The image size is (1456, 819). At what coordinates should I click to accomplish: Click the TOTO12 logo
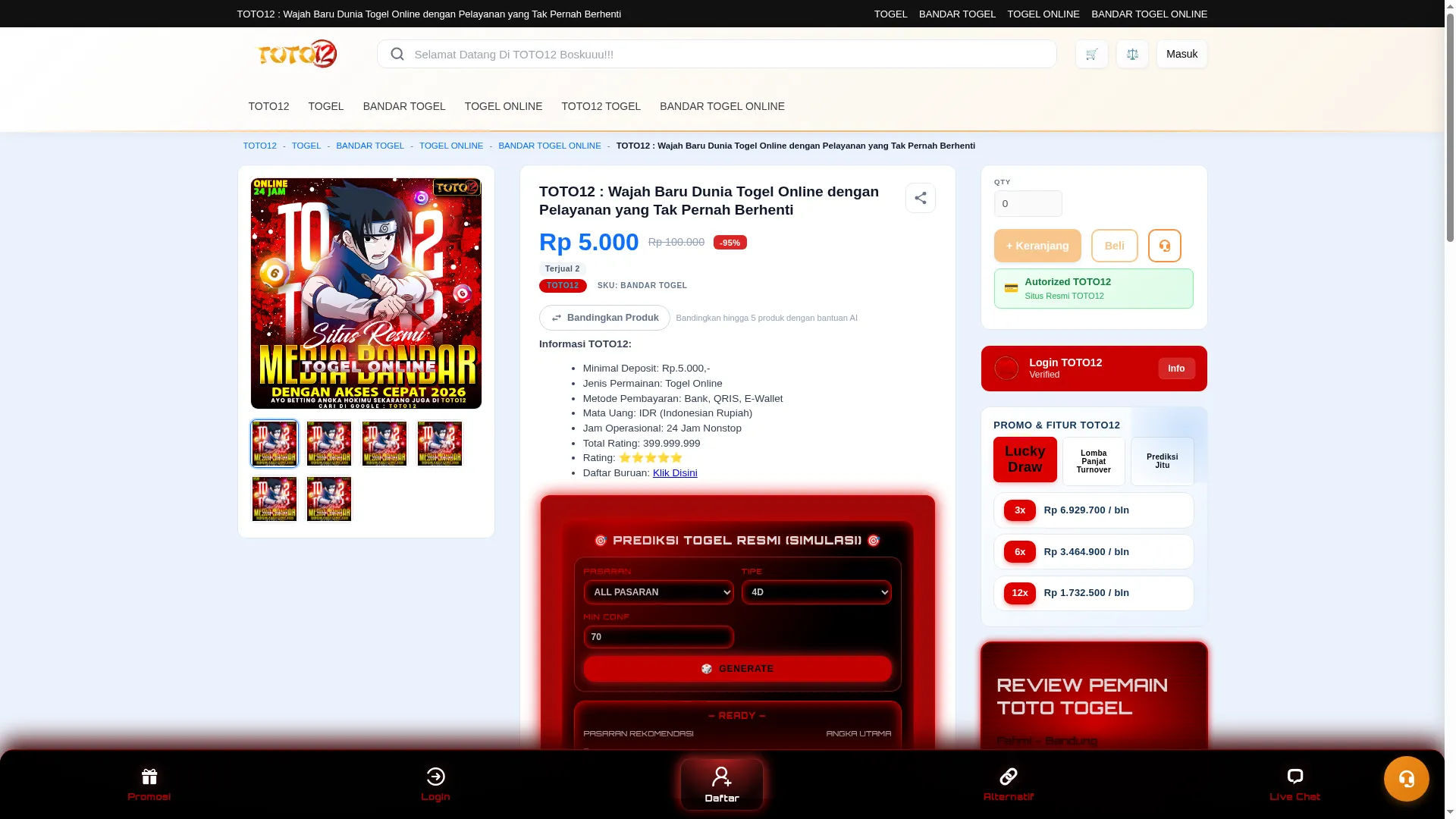tap(297, 54)
